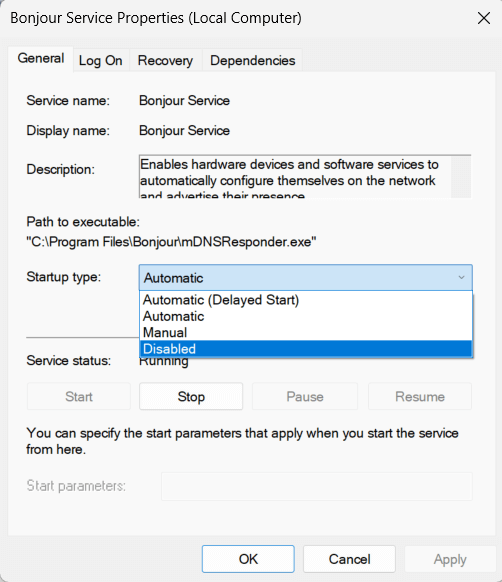
Task: Click the Start parameters input field
Action: point(317,486)
